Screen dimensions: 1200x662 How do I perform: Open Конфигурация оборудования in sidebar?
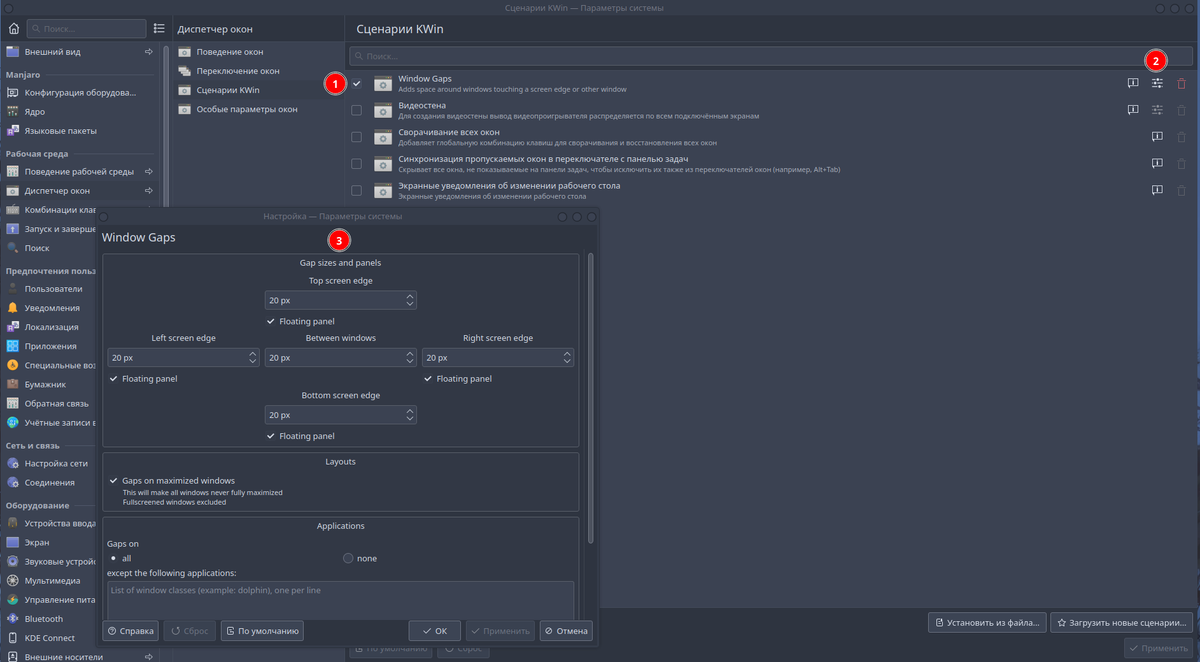[x=79, y=93]
